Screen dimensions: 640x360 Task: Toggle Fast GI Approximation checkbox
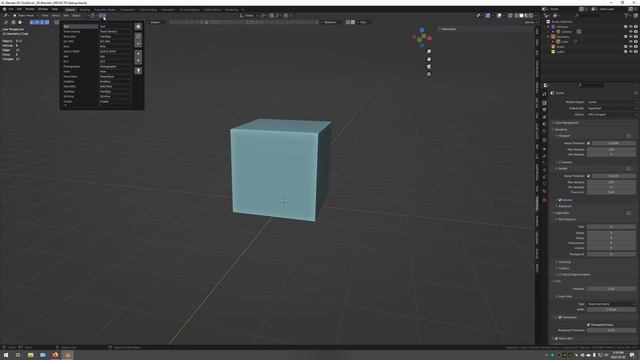560,274
